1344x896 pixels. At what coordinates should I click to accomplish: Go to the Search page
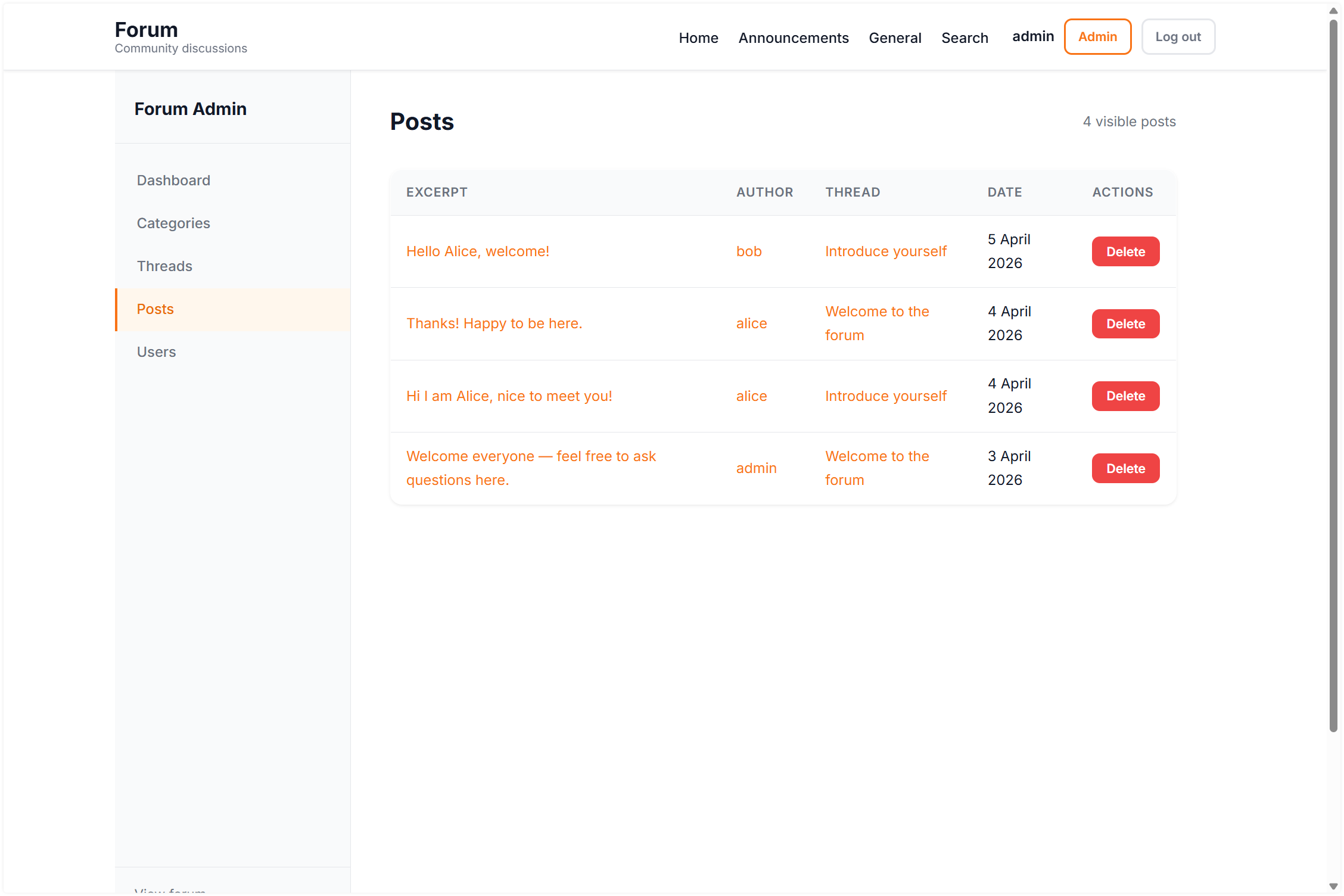(x=965, y=38)
